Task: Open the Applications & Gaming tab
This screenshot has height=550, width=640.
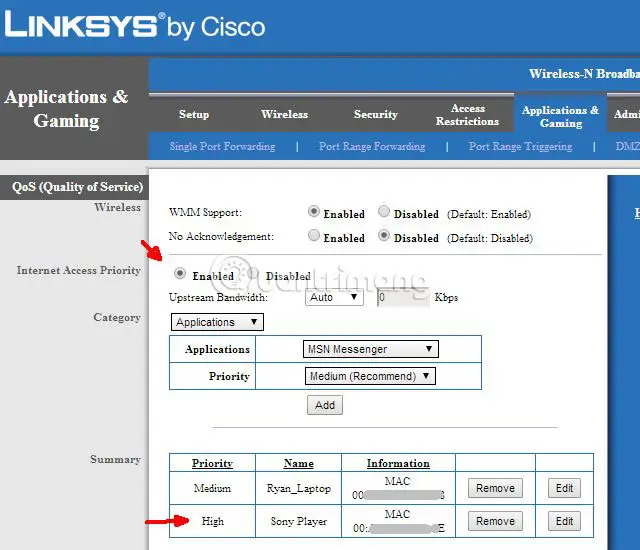Action: tap(560, 116)
